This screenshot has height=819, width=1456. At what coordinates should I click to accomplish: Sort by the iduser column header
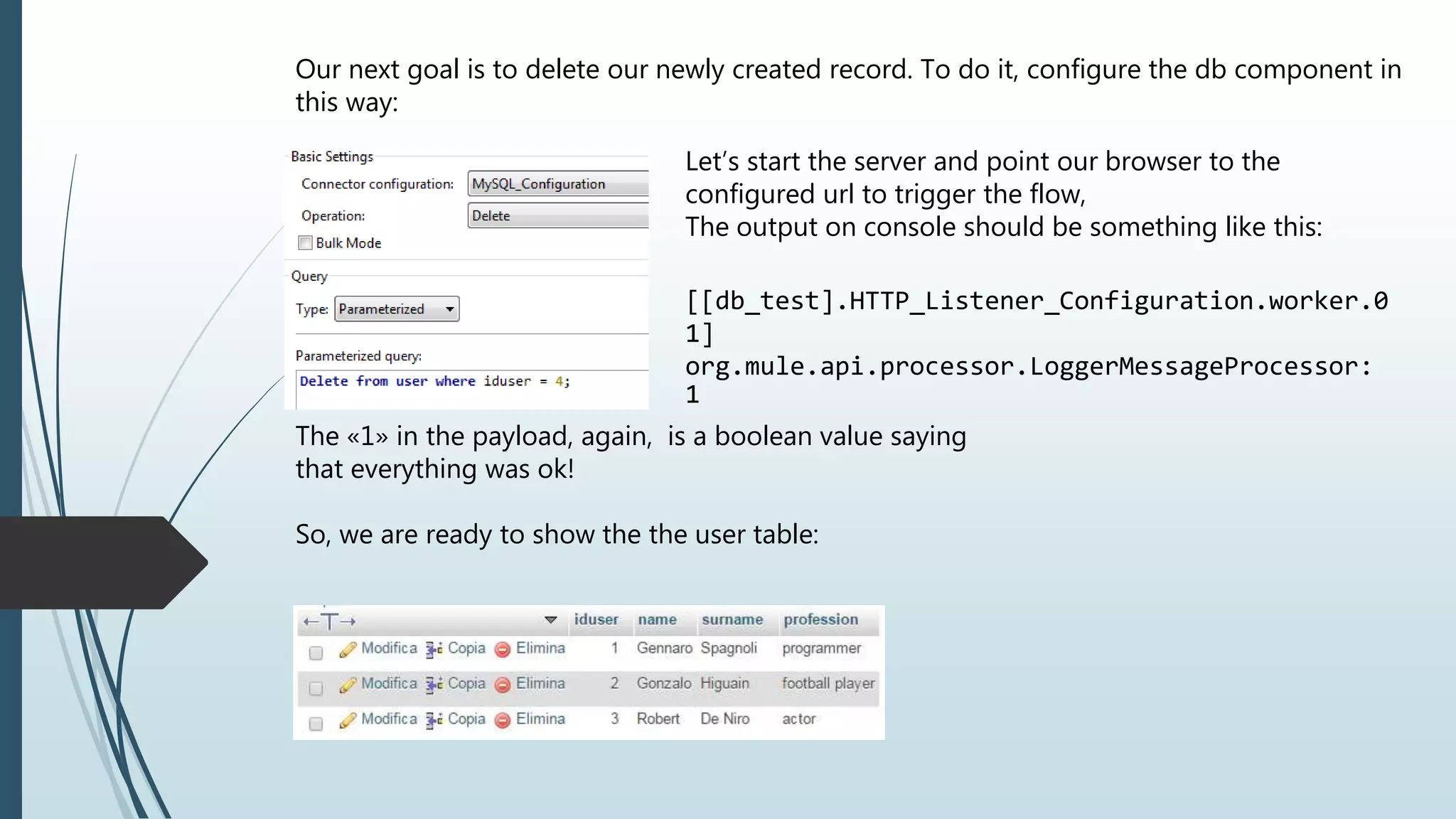tap(596, 619)
